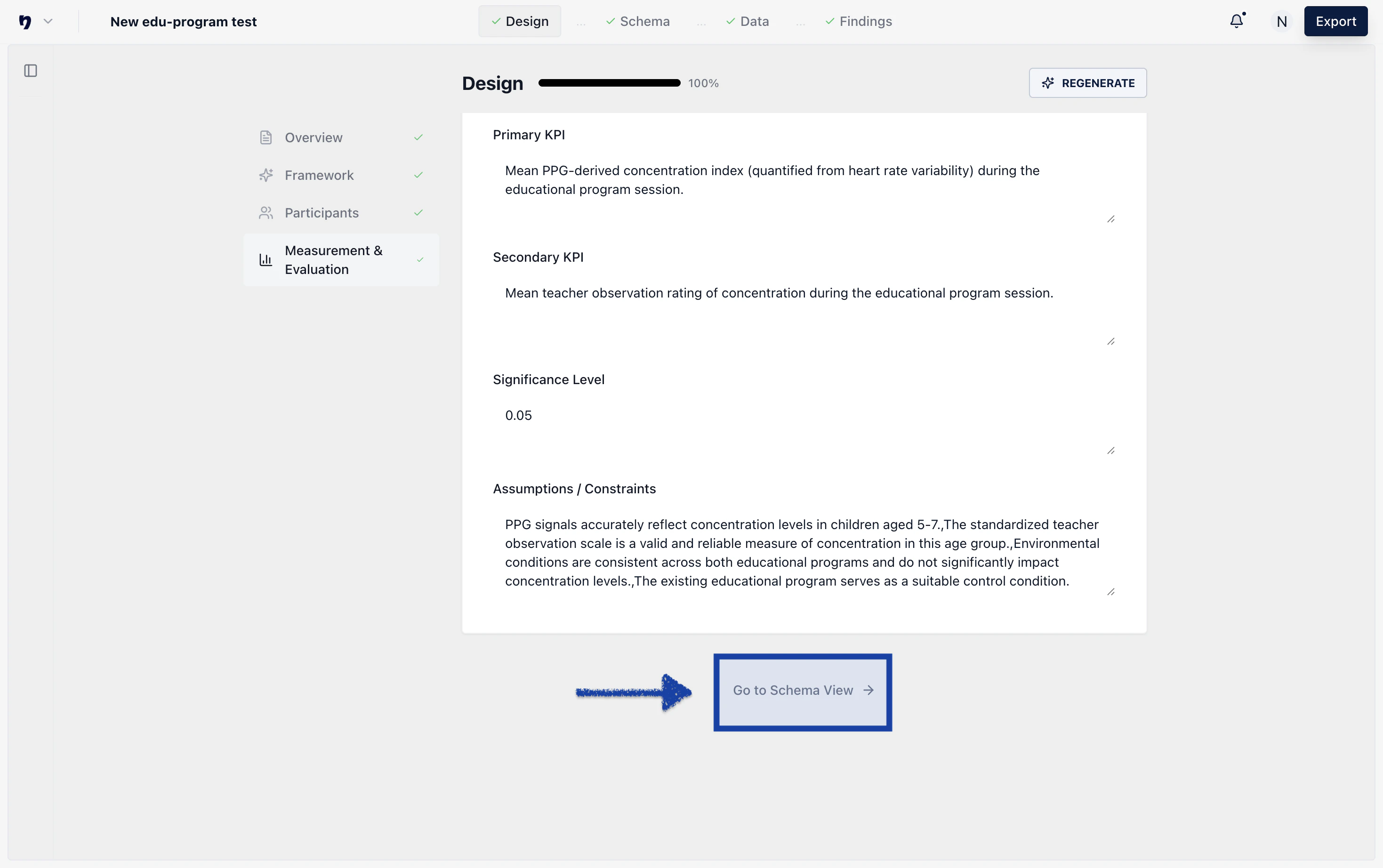Click the app logo icon
Screen dimensions: 1383x868
pos(24,22)
